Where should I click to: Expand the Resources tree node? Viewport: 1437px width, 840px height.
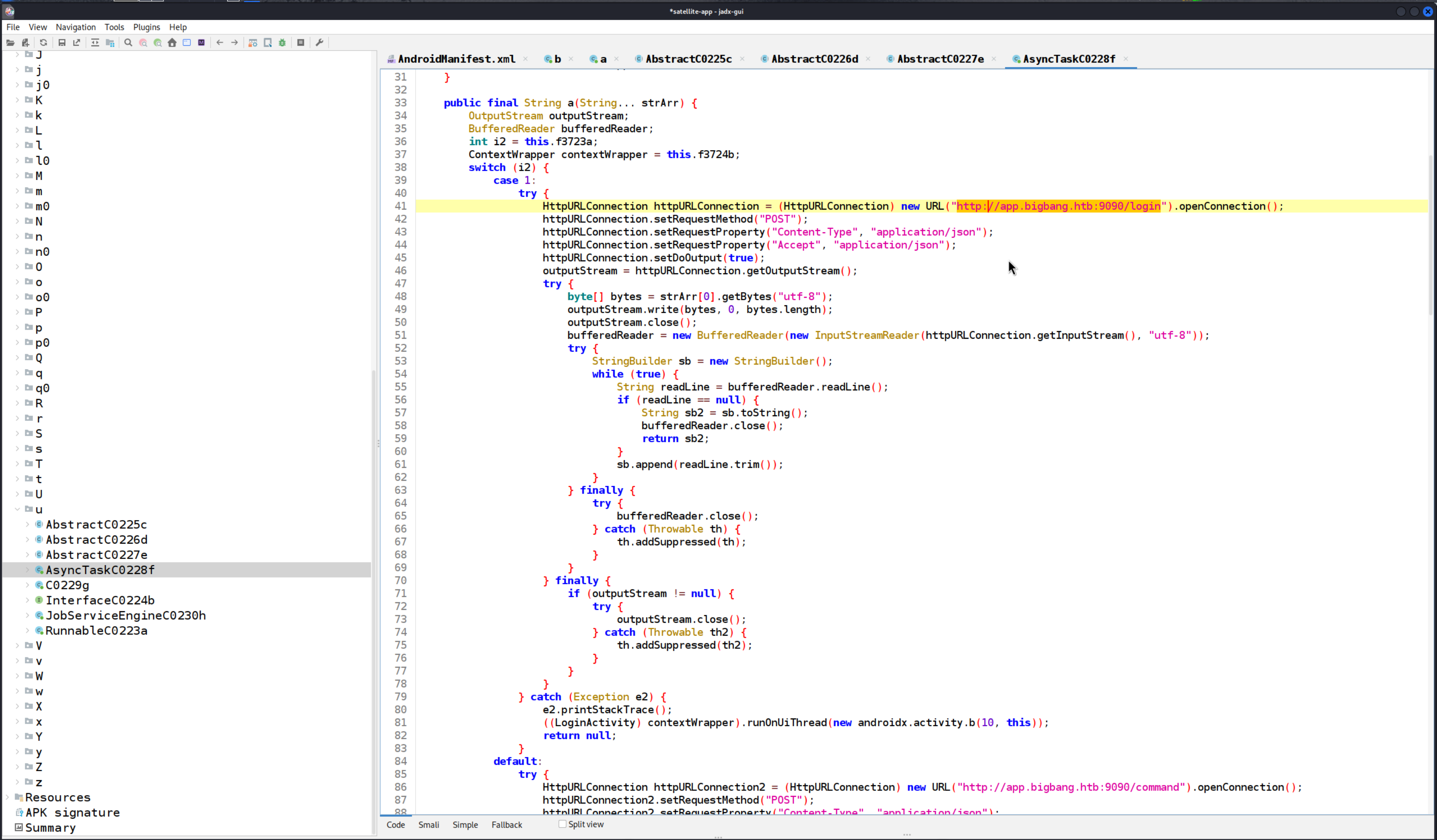tap(7, 797)
